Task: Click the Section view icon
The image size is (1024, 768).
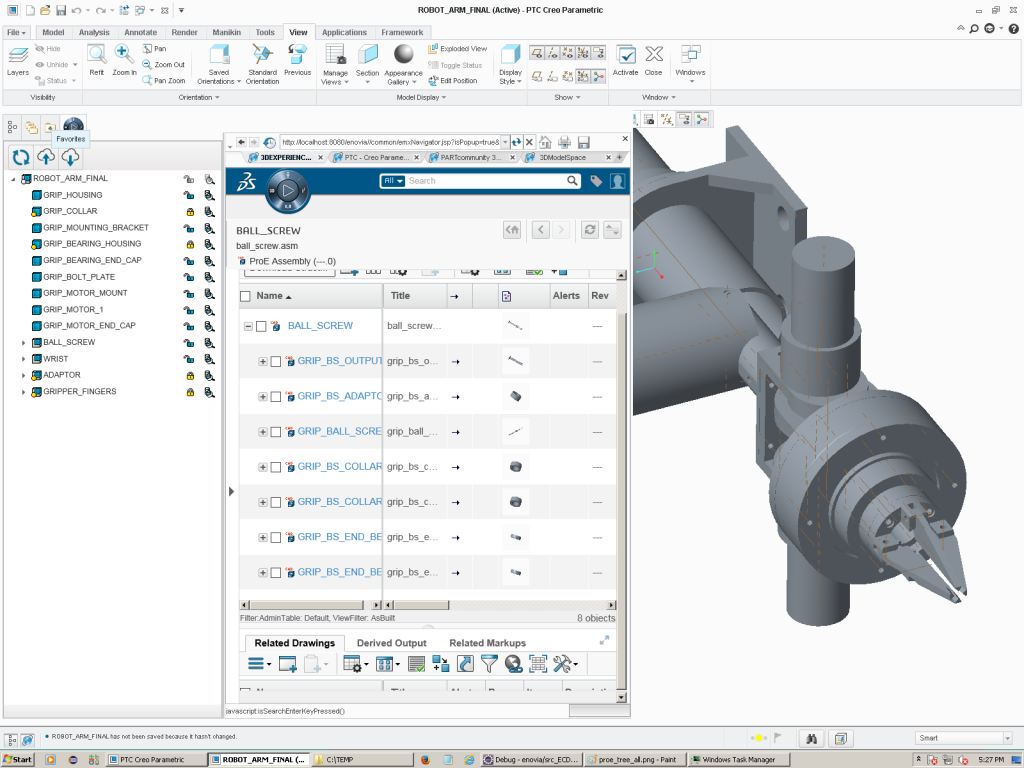Action: coord(368,55)
